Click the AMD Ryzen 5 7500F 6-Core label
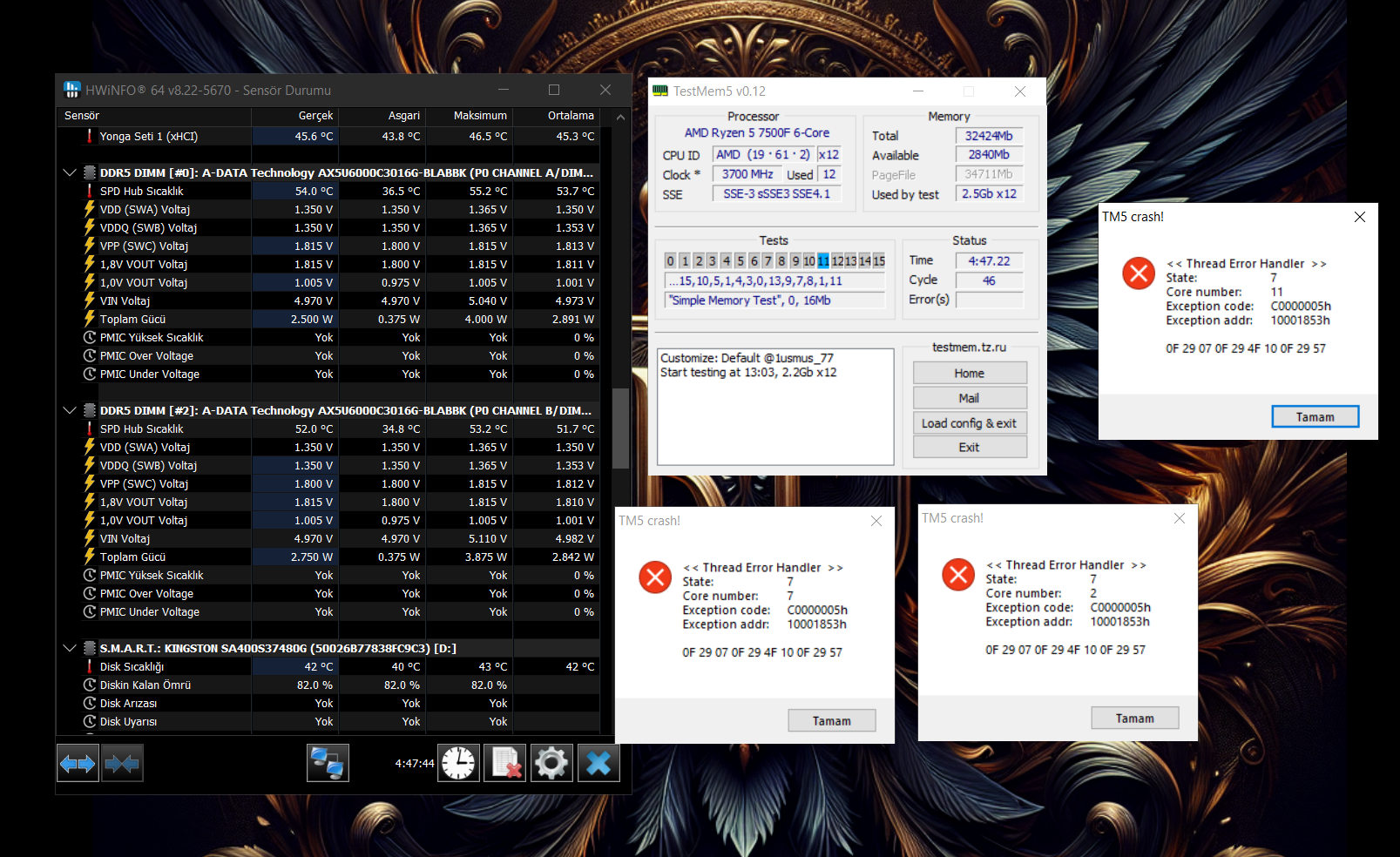This screenshot has width=1400, height=857. [757, 133]
